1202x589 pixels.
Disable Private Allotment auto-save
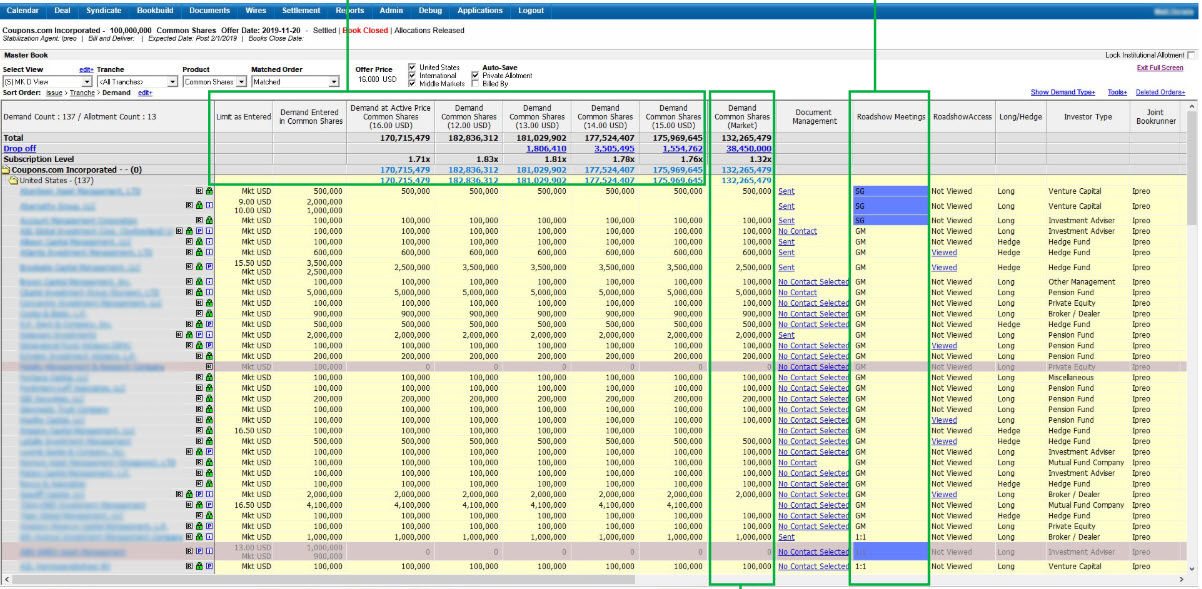(475, 75)
